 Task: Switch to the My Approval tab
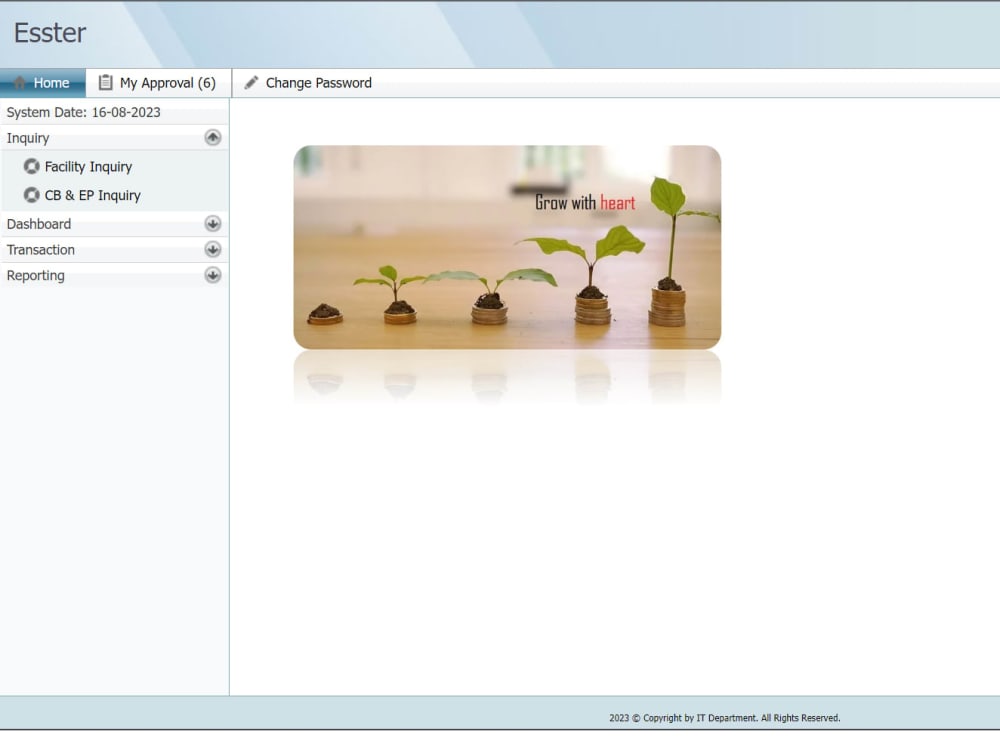(157, 82)
